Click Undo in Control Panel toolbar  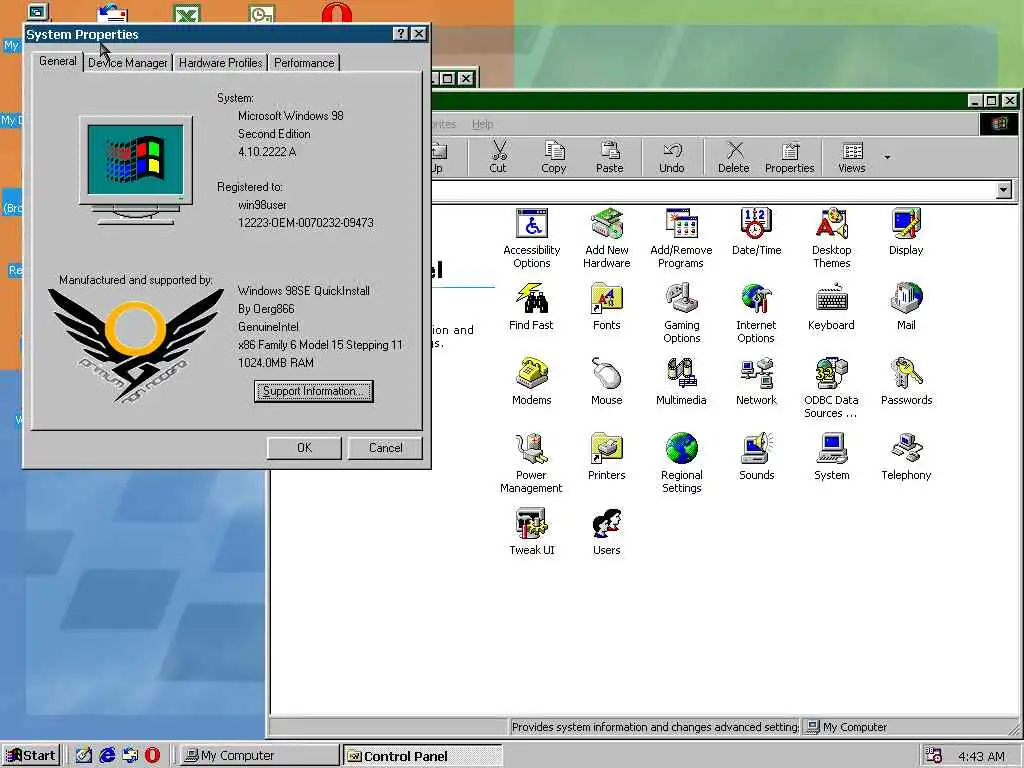click(671, 157)
